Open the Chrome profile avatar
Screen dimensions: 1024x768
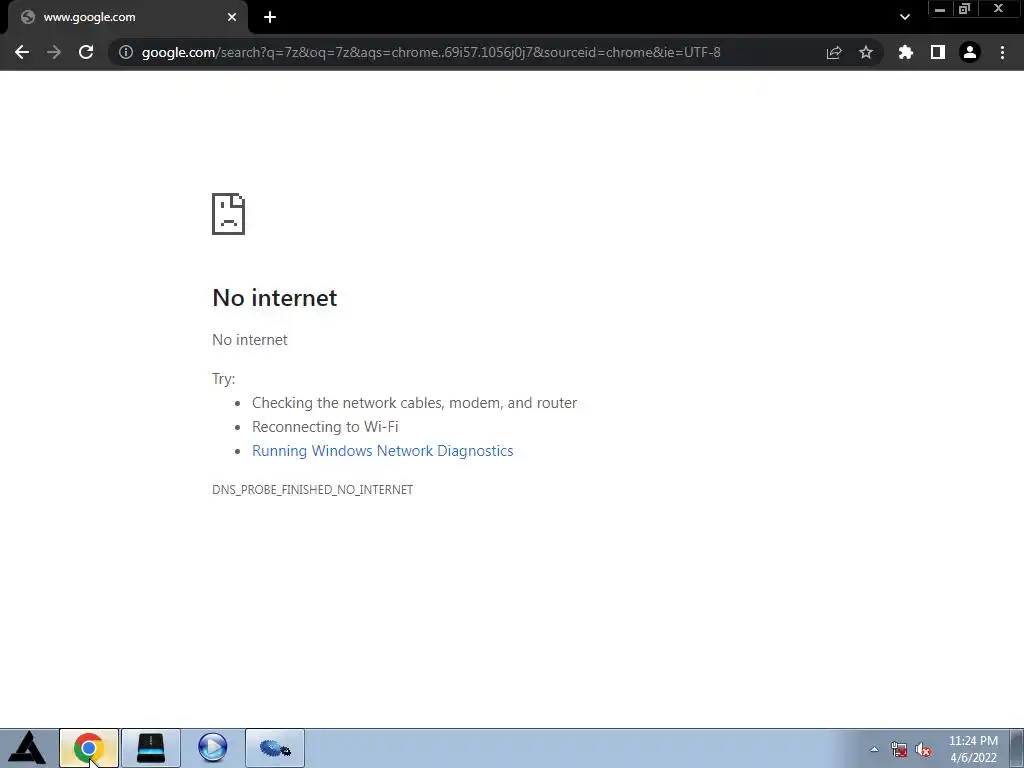click(970, 52)
